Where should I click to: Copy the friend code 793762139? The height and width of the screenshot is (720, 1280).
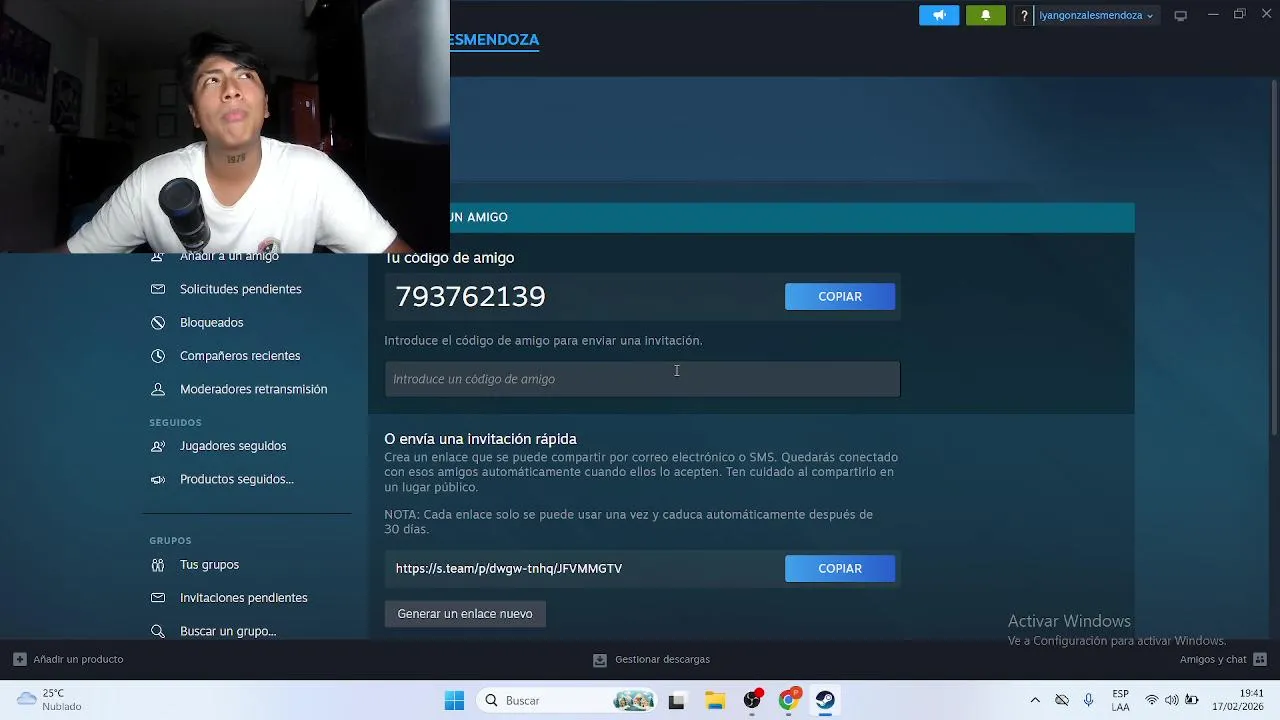coord(840,296)
